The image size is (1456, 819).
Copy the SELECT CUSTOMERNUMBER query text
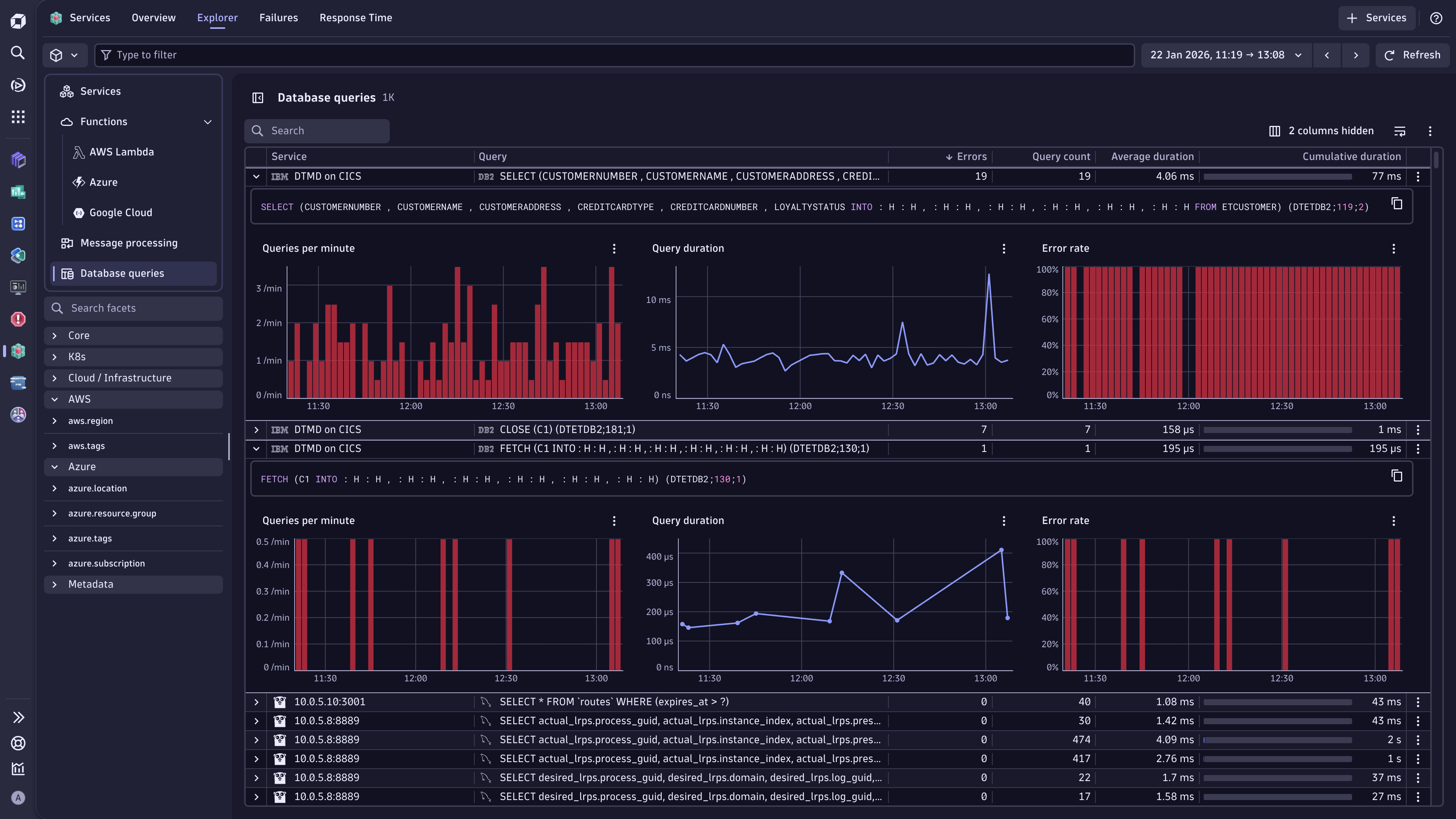click(x=1396, y=204)
